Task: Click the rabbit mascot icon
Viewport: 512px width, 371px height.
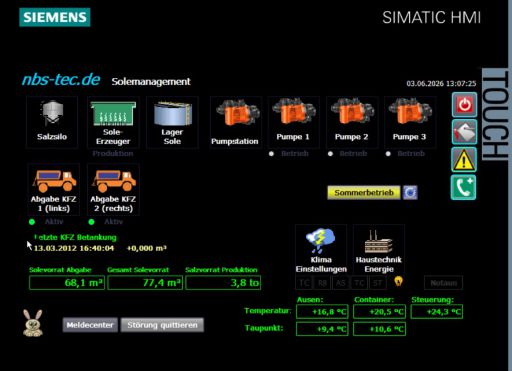Action: pyautogui.click(x=33, y=323)
